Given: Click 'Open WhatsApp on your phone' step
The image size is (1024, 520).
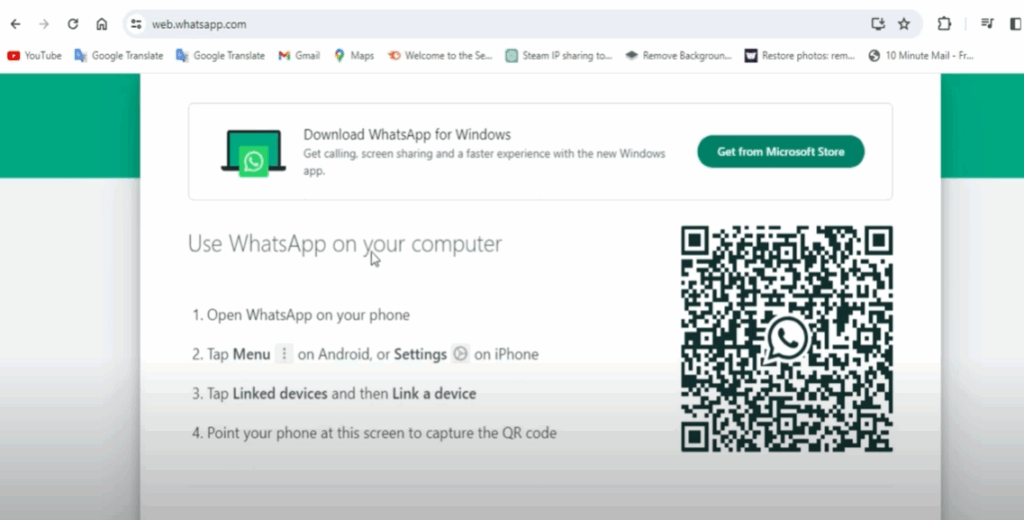Looking at the screenshot, I should click(308, 315).
